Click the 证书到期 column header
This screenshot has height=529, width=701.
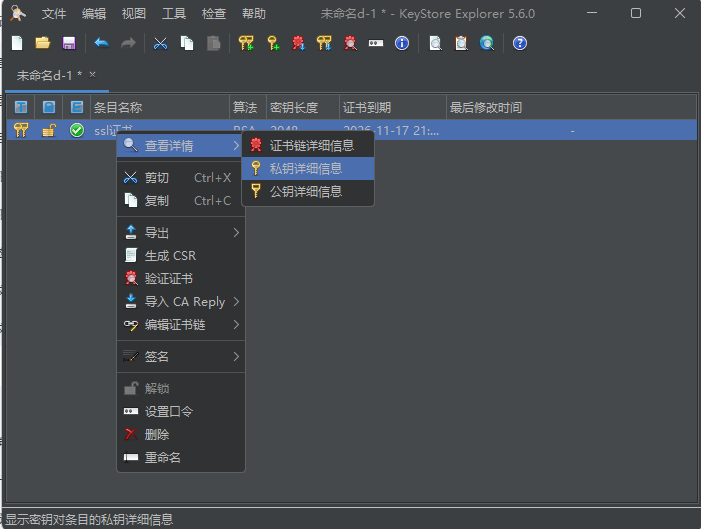[392, 108]
